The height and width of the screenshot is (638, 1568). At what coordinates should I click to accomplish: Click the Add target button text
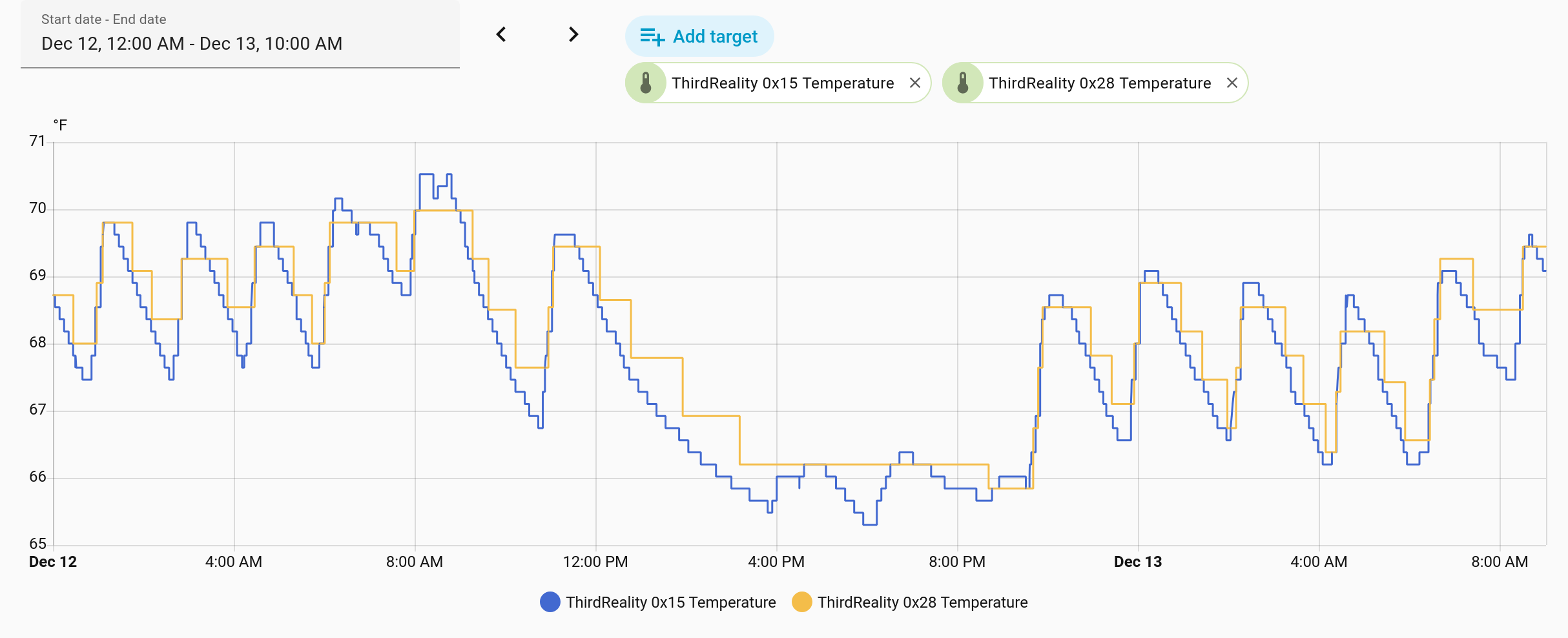coord(715,37)
